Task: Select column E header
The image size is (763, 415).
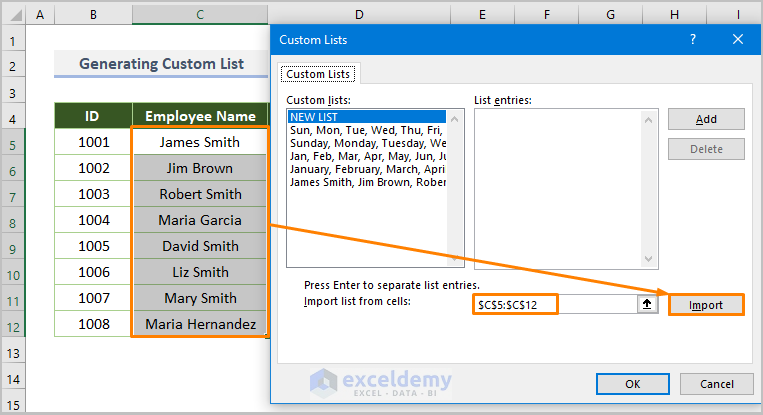Action: pyautogui.click(x=482, y=15)
